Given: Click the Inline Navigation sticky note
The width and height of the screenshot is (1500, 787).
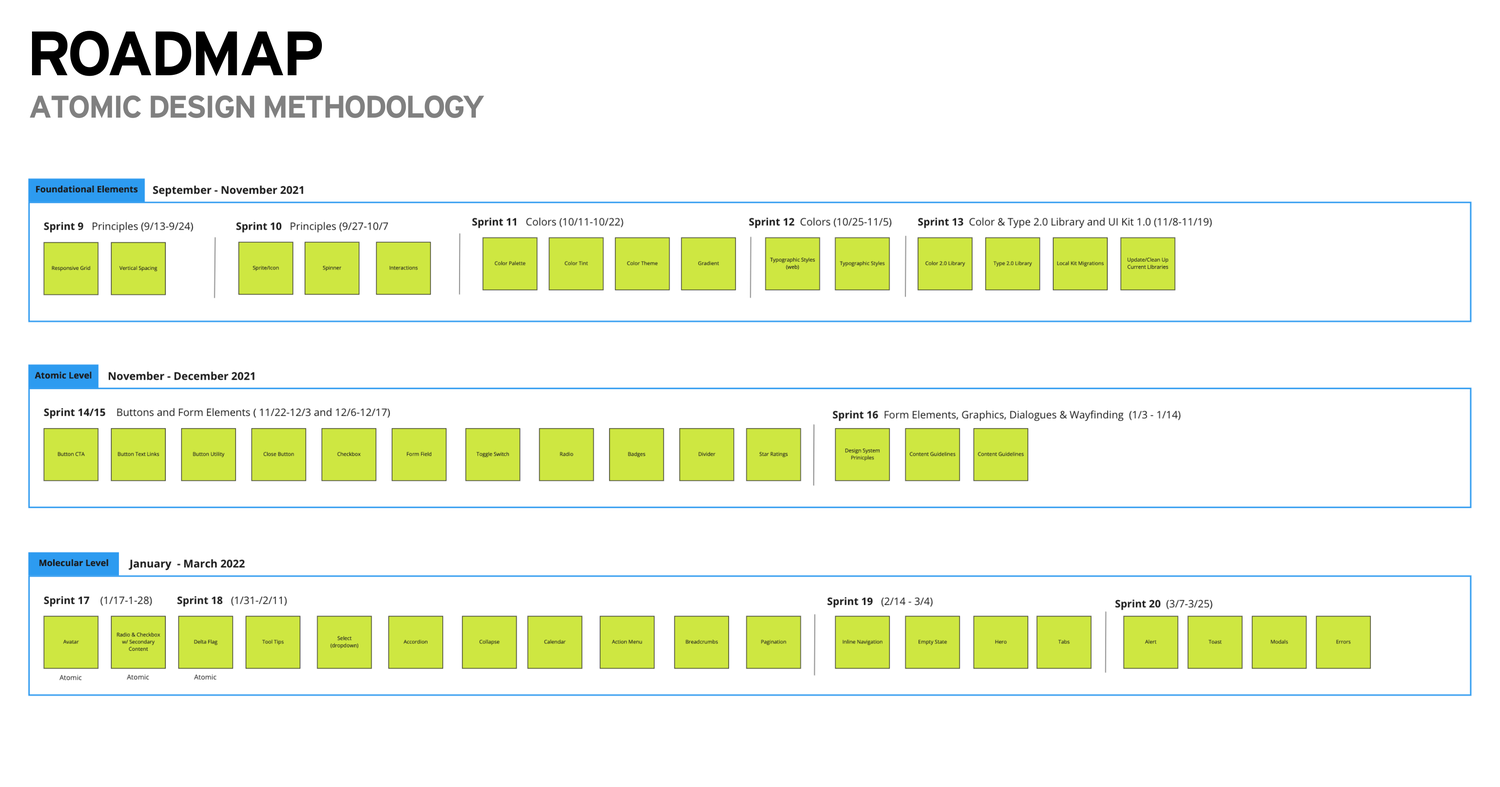Looking at the screenshot, I should tap(862, 642).
